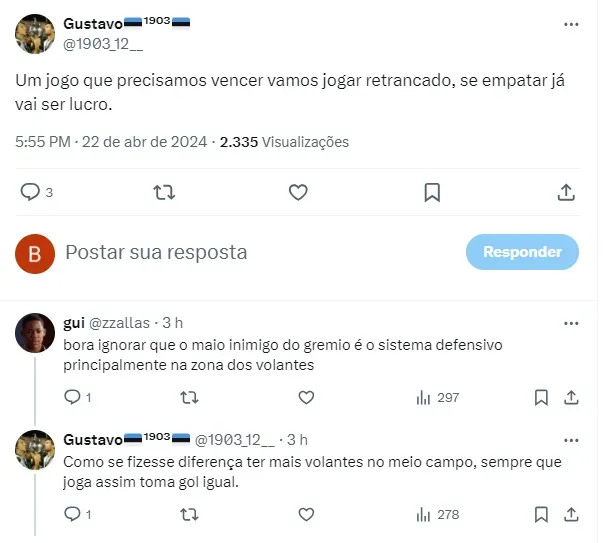Click the Responder button
The height and width of the screenshot is (543, 613).
pos(522,252)
